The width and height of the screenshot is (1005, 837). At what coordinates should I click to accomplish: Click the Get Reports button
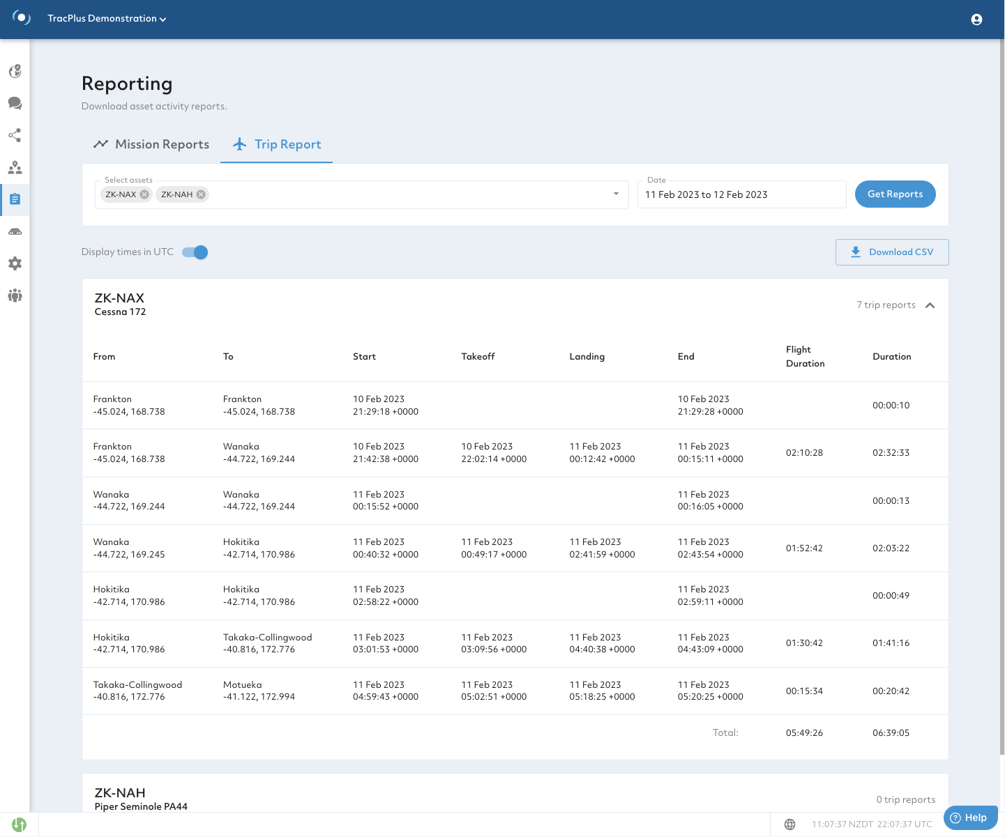pyautogui.click(x=894, y=194)
